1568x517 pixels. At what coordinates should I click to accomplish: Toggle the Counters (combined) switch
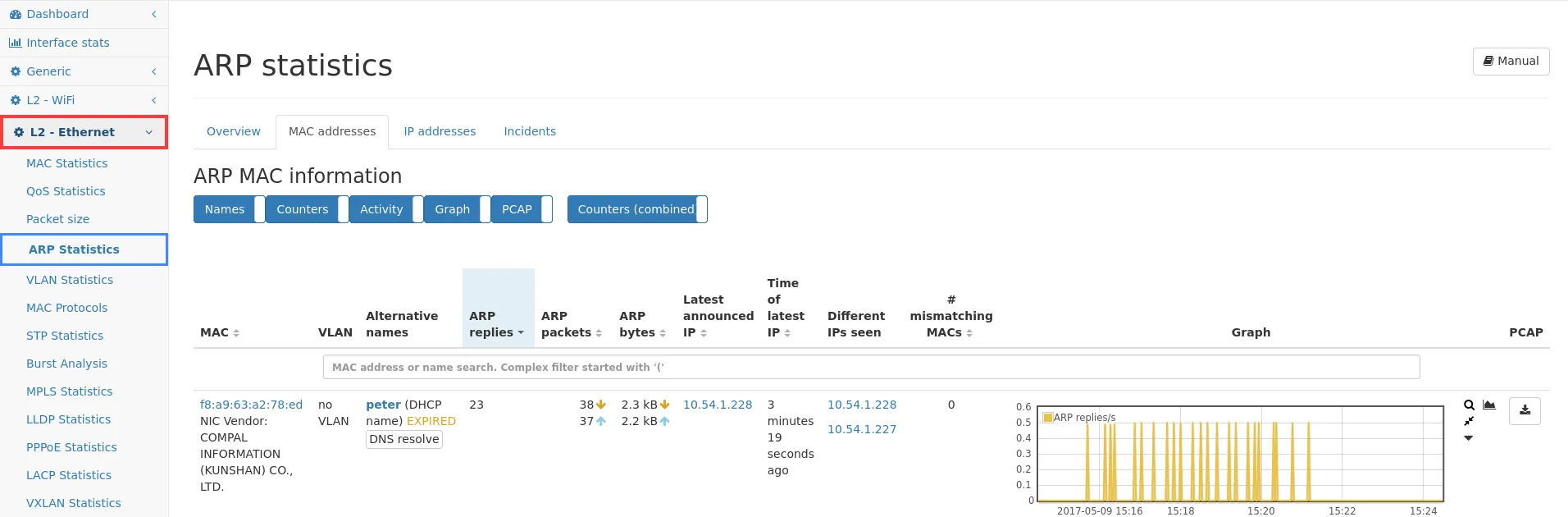coord(701,209)
